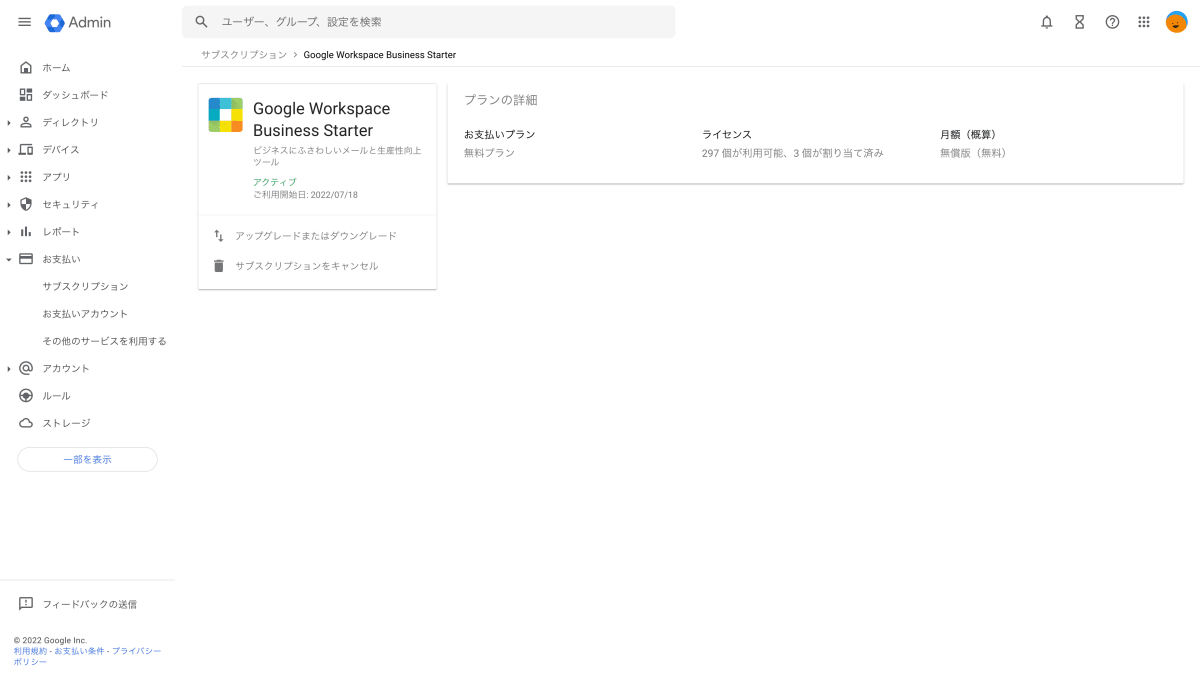Click the 無料プラン plan value
The width and height of the screenshot is (1200, 676).
489,153
